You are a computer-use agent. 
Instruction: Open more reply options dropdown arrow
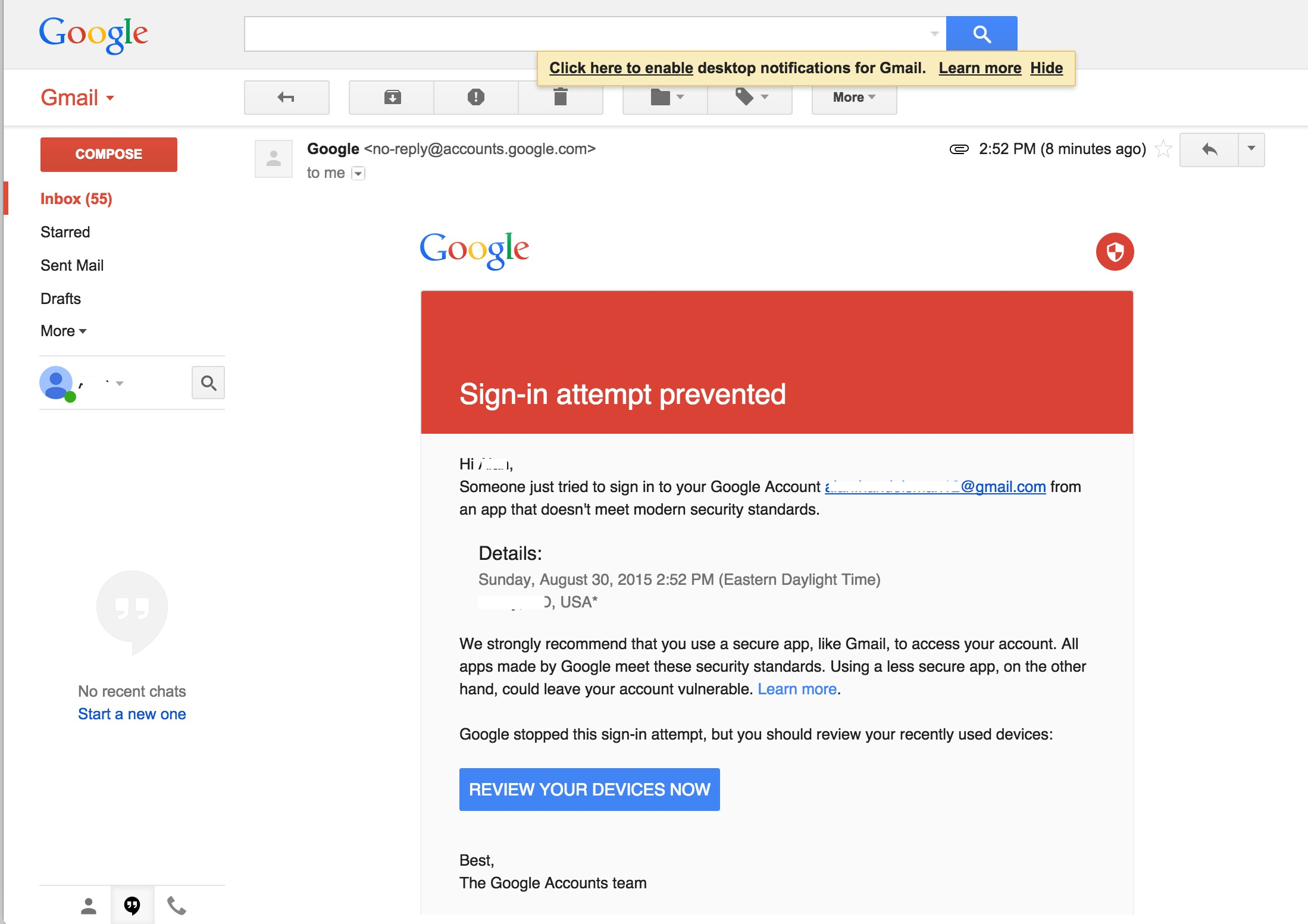1251,149
